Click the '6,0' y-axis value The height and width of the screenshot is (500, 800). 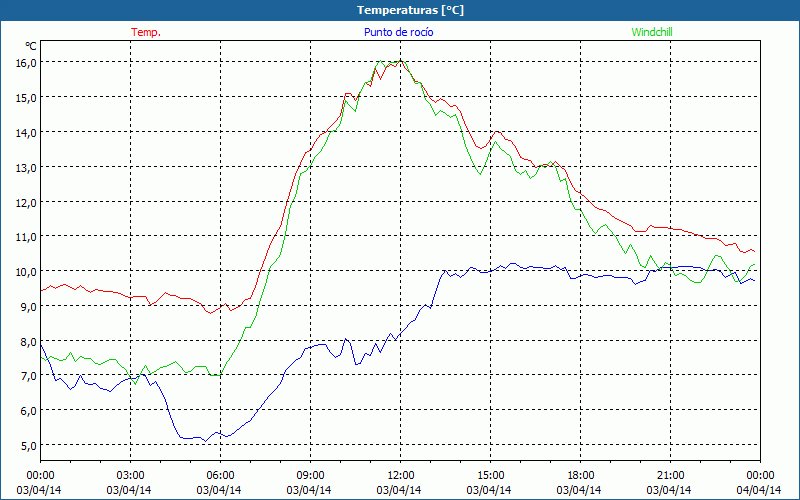29,410
